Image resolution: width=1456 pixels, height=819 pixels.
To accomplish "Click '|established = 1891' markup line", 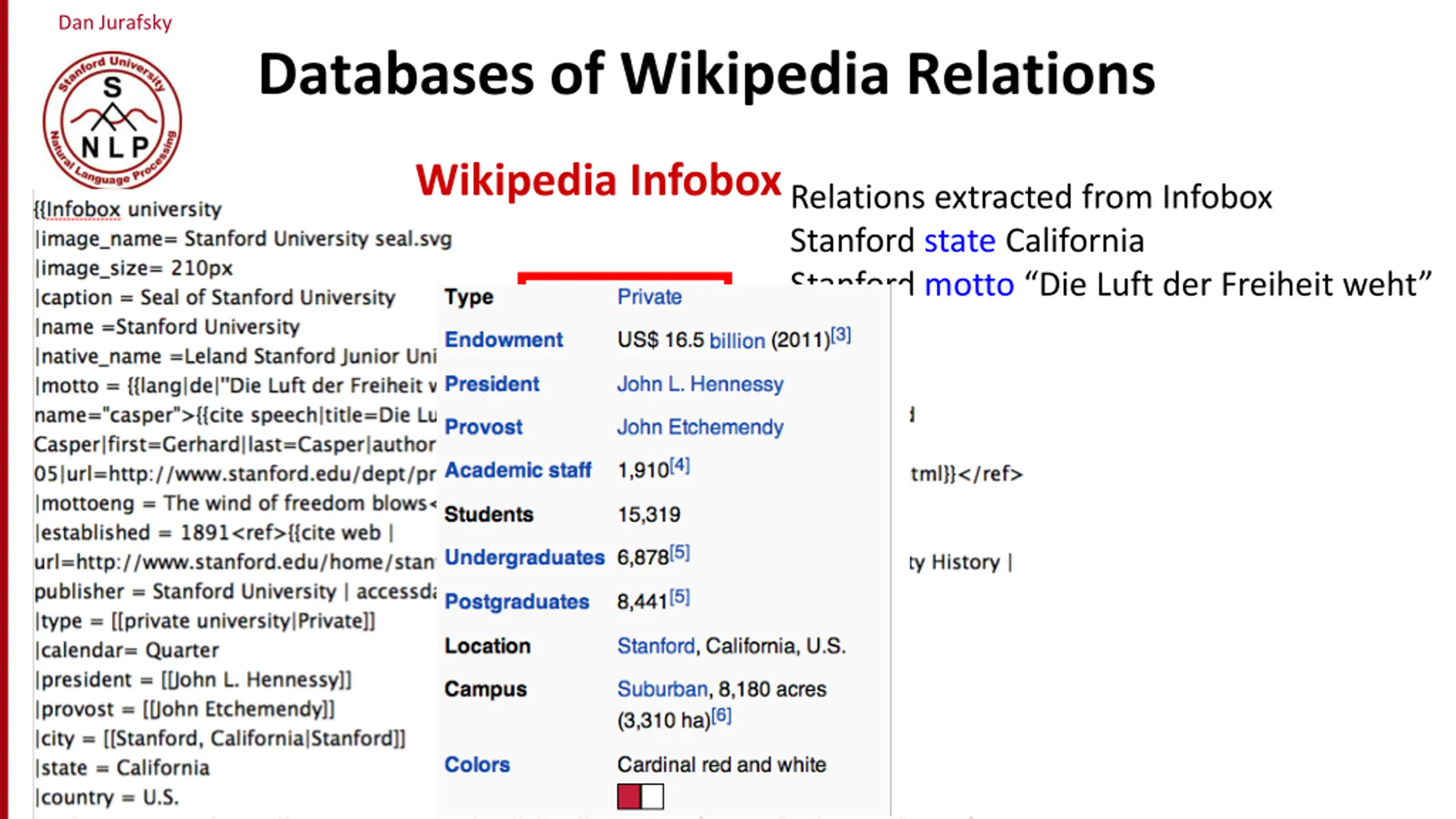I will tap(214, 533).
